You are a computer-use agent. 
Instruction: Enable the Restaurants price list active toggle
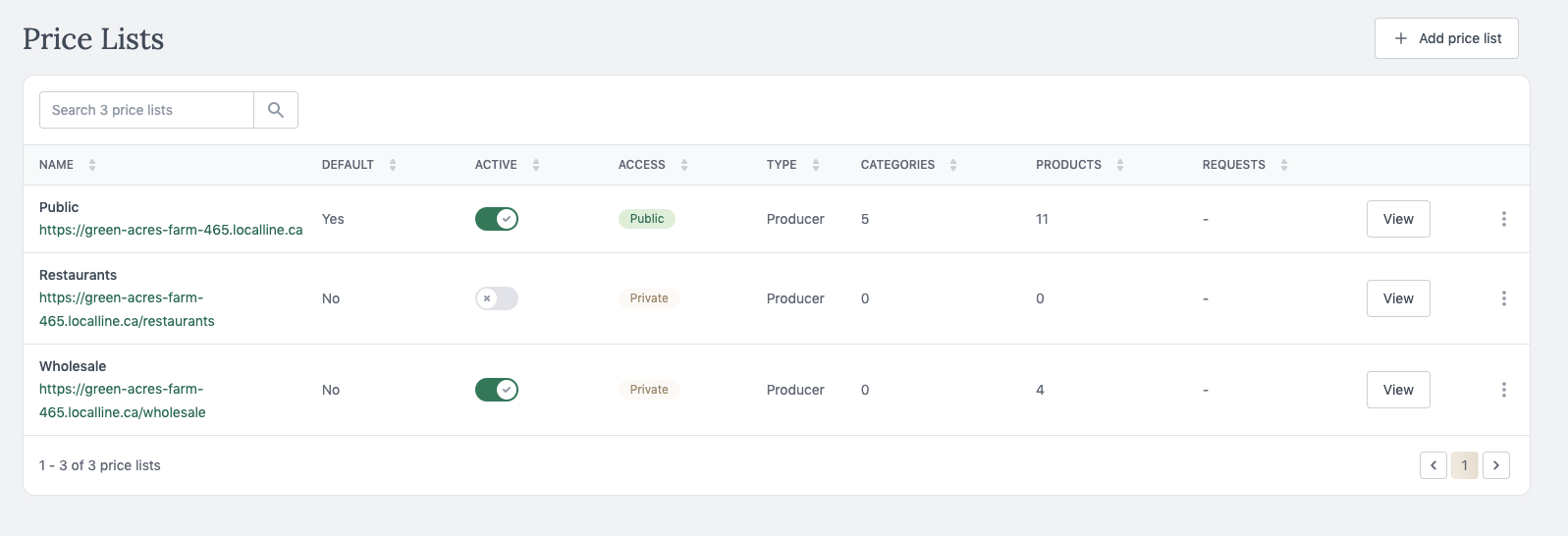497,298
